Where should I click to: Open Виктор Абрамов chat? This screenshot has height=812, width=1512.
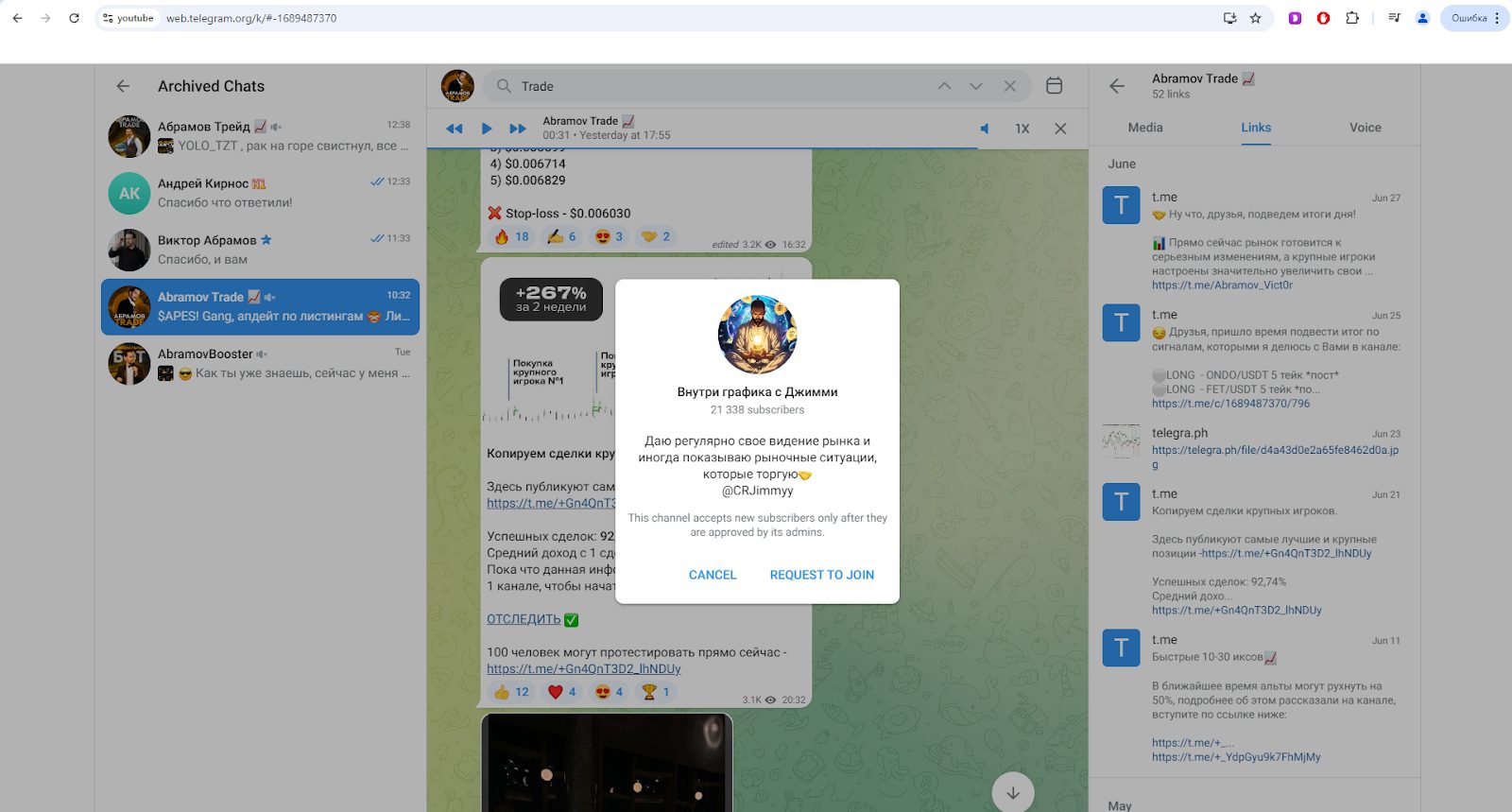pyautogui.click(x=260, y=250)
